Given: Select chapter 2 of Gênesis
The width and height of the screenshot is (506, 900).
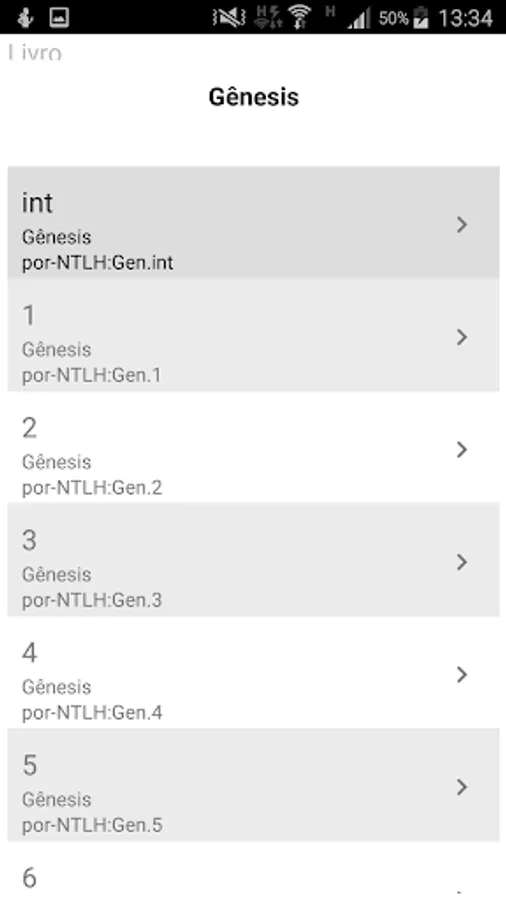Looking at the screenshot, I should pyautogui.click(x=254, y=448).
